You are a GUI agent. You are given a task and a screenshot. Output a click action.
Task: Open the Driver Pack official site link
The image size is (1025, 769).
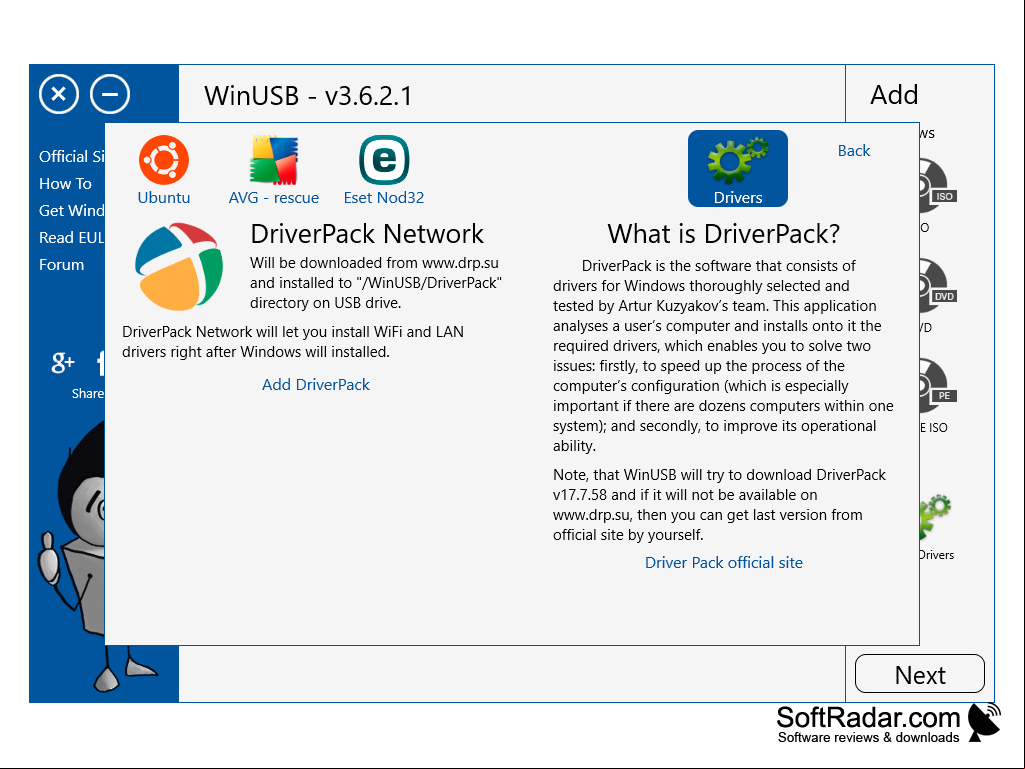(724, 562)
